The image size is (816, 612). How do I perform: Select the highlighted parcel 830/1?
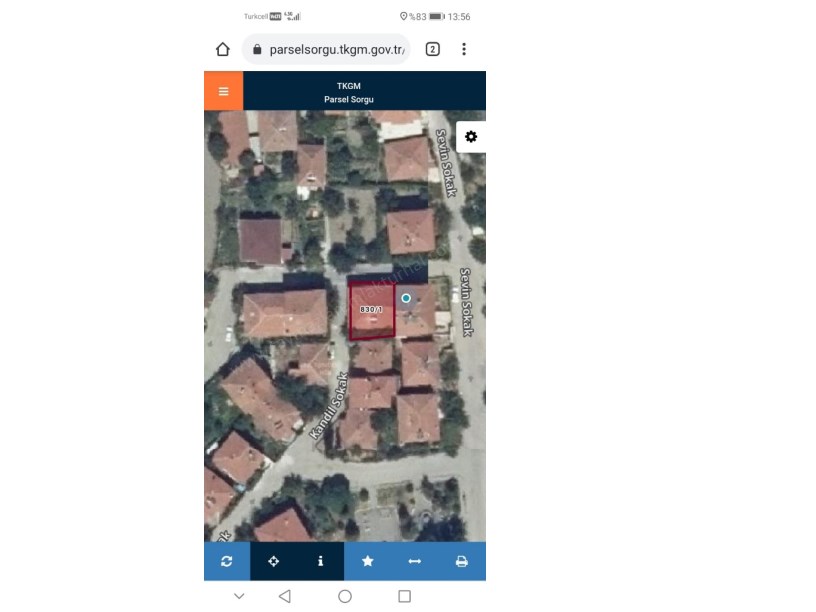[x=371, y=311]
